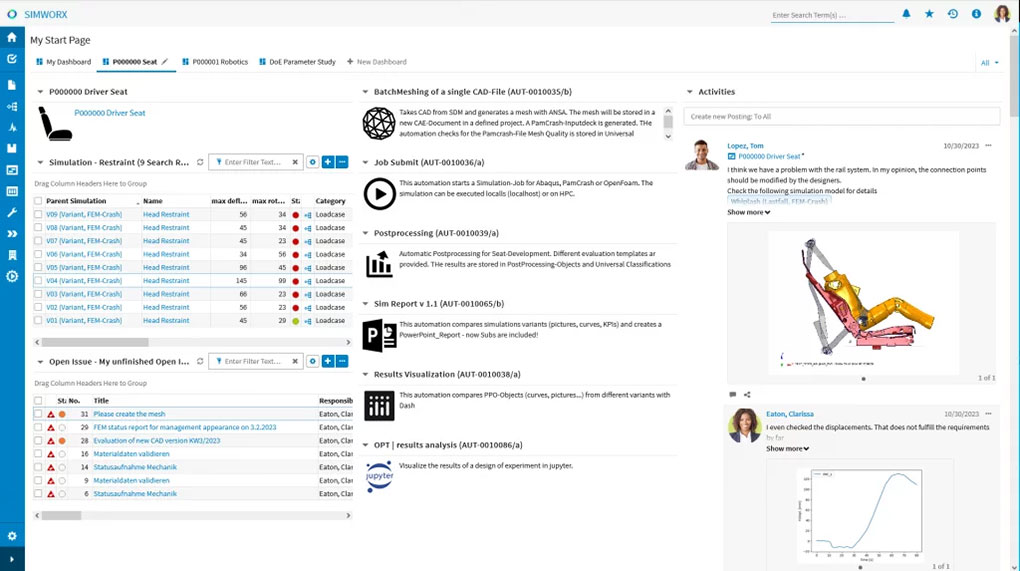Click New Dashboard button

click(376, 62)
